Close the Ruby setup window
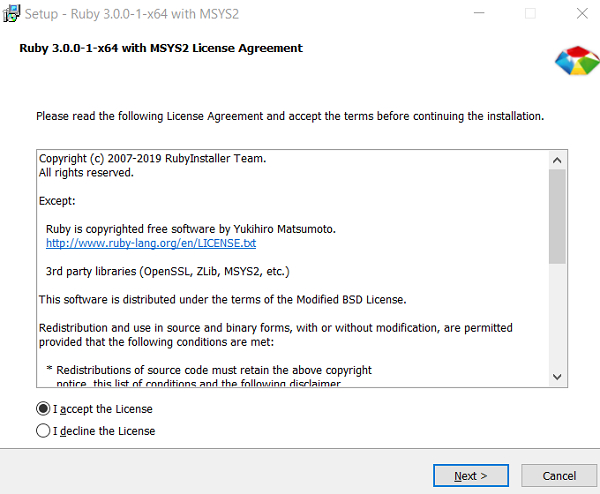The image size is (600, 494). click(x=582, y=13)
